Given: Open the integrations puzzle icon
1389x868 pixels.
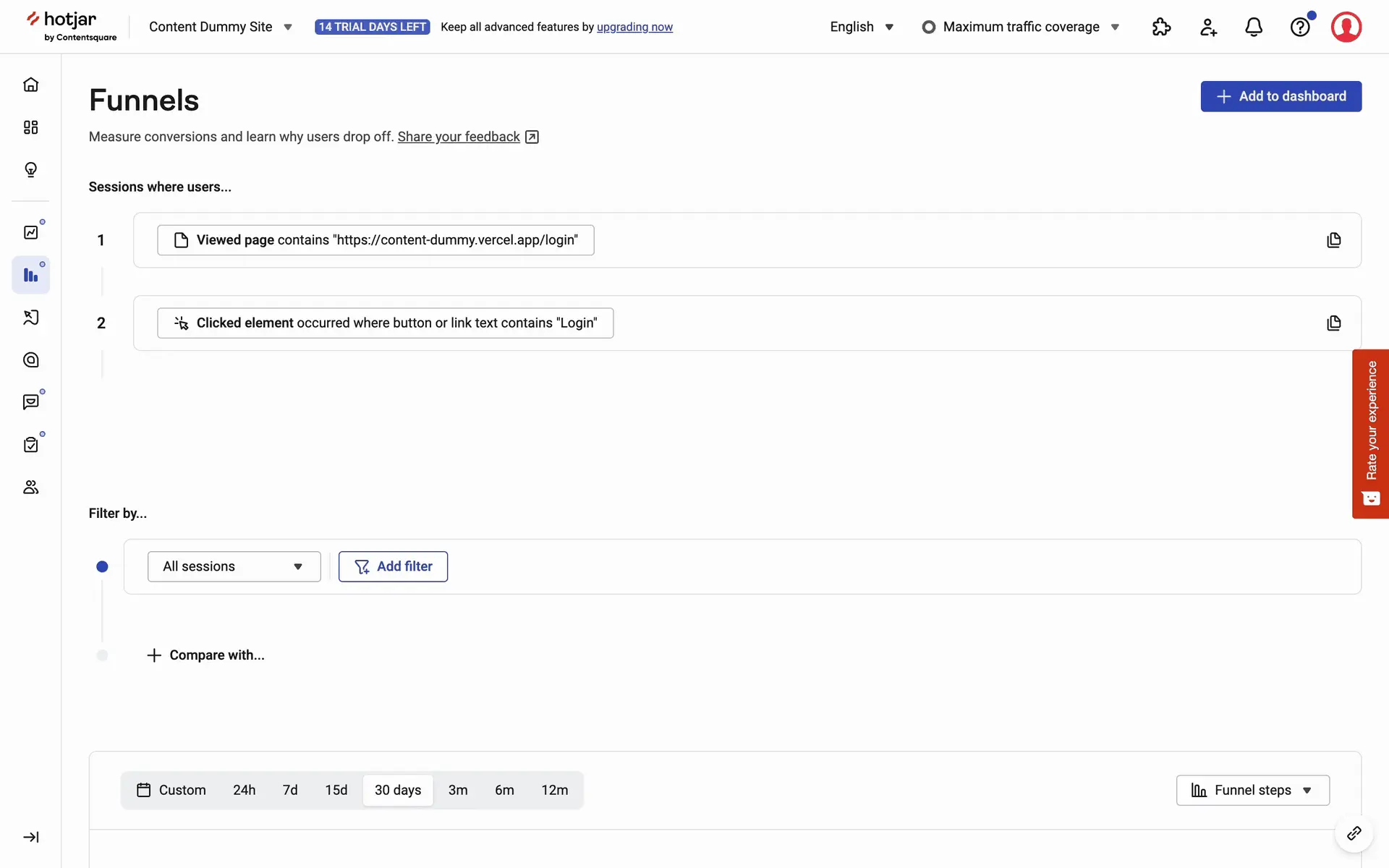Looking at the screenshot, I should click(x=1161, y=27).
